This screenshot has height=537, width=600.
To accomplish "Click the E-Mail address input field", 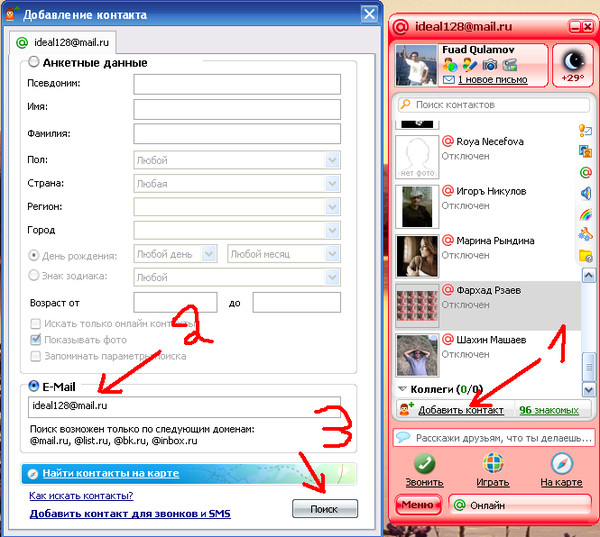I will pyautogui.click(x=184, y=406).
